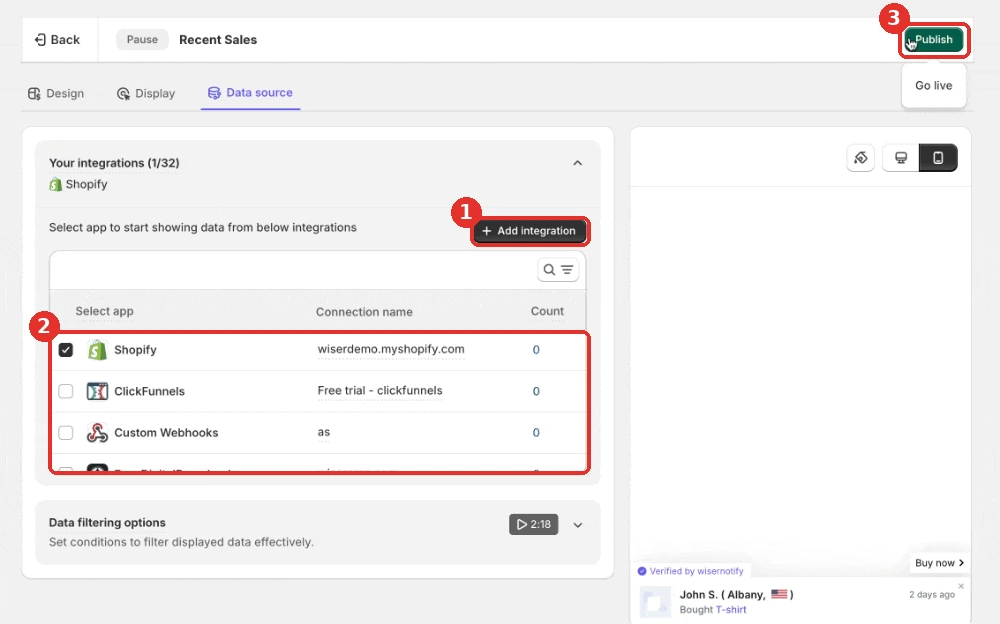Click the Custom Webhooks logo icon

97,433
